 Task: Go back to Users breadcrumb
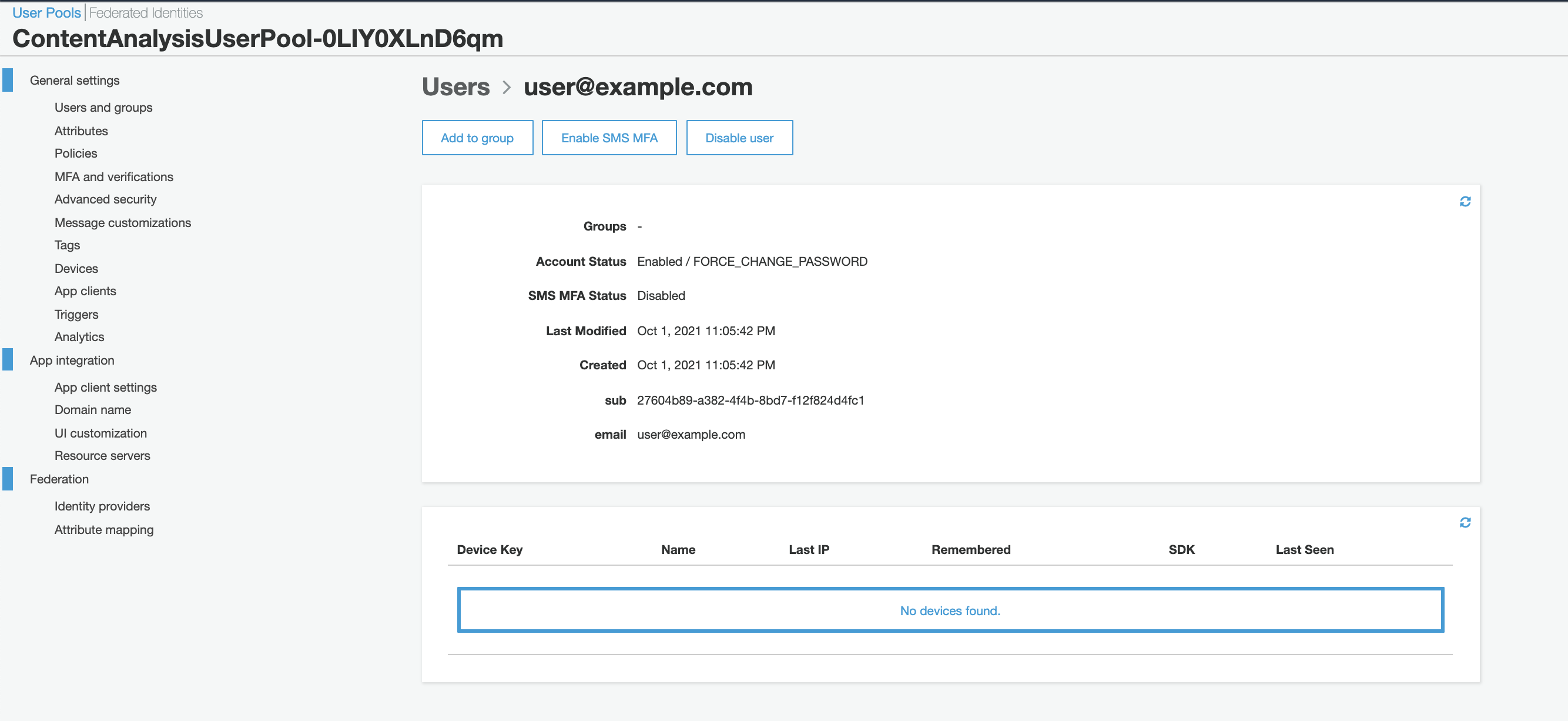455,87
